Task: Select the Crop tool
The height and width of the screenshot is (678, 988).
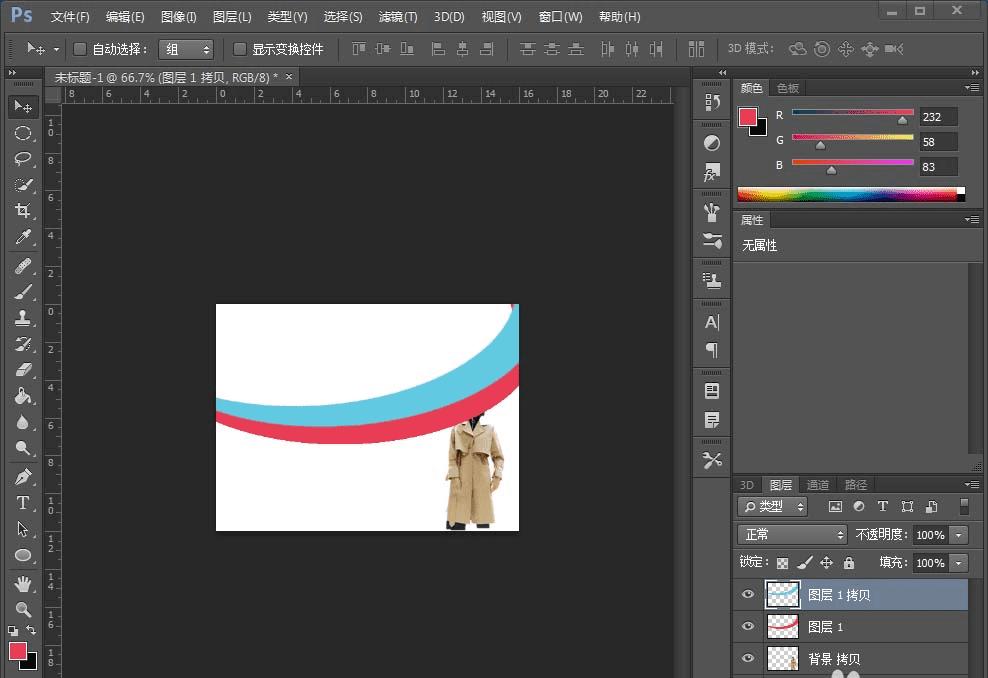Action: point(23,211)
